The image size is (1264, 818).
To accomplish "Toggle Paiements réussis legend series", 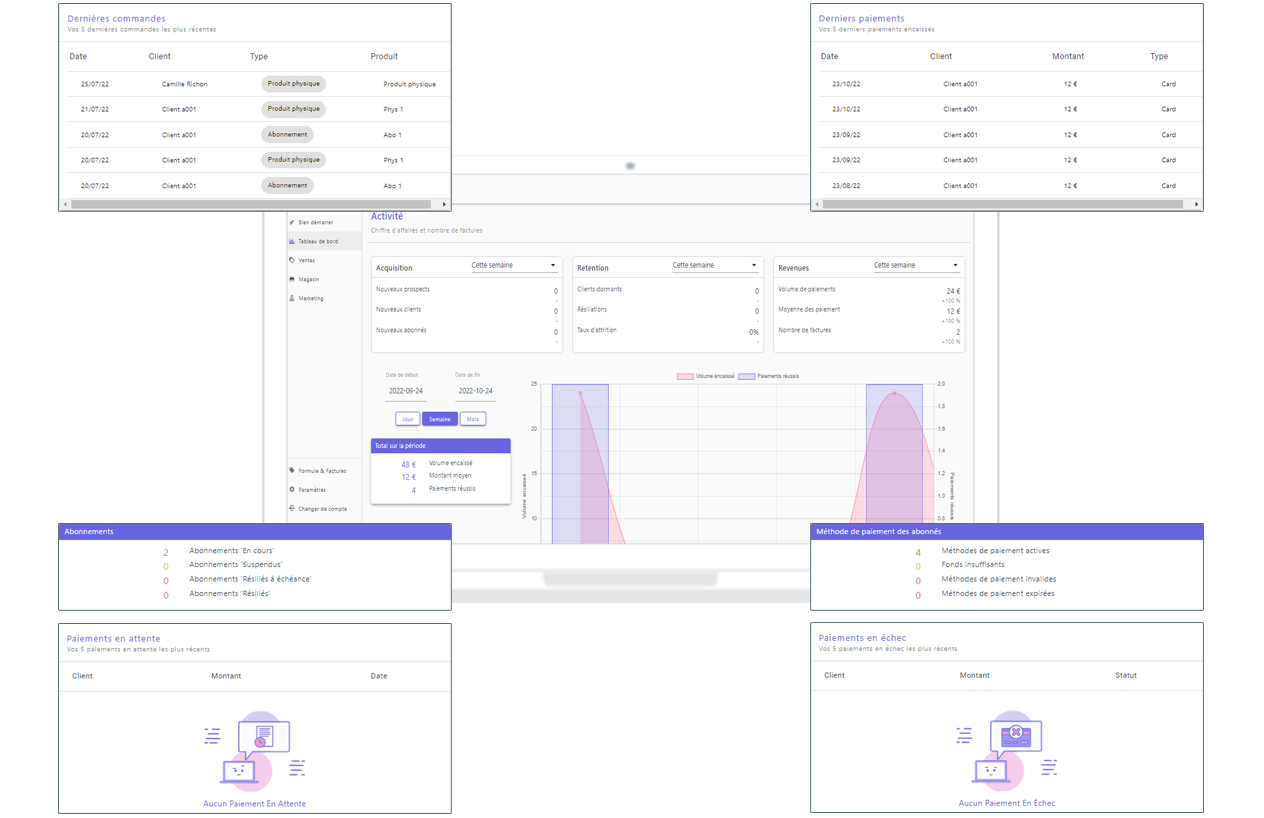I will click(769, 376).
